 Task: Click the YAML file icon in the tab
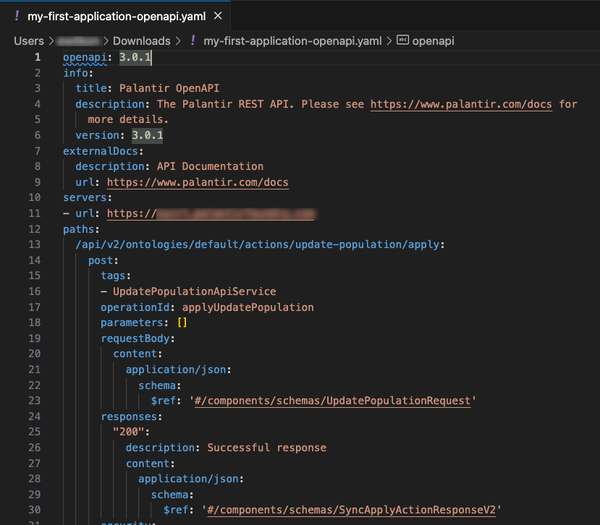point(16,16)
